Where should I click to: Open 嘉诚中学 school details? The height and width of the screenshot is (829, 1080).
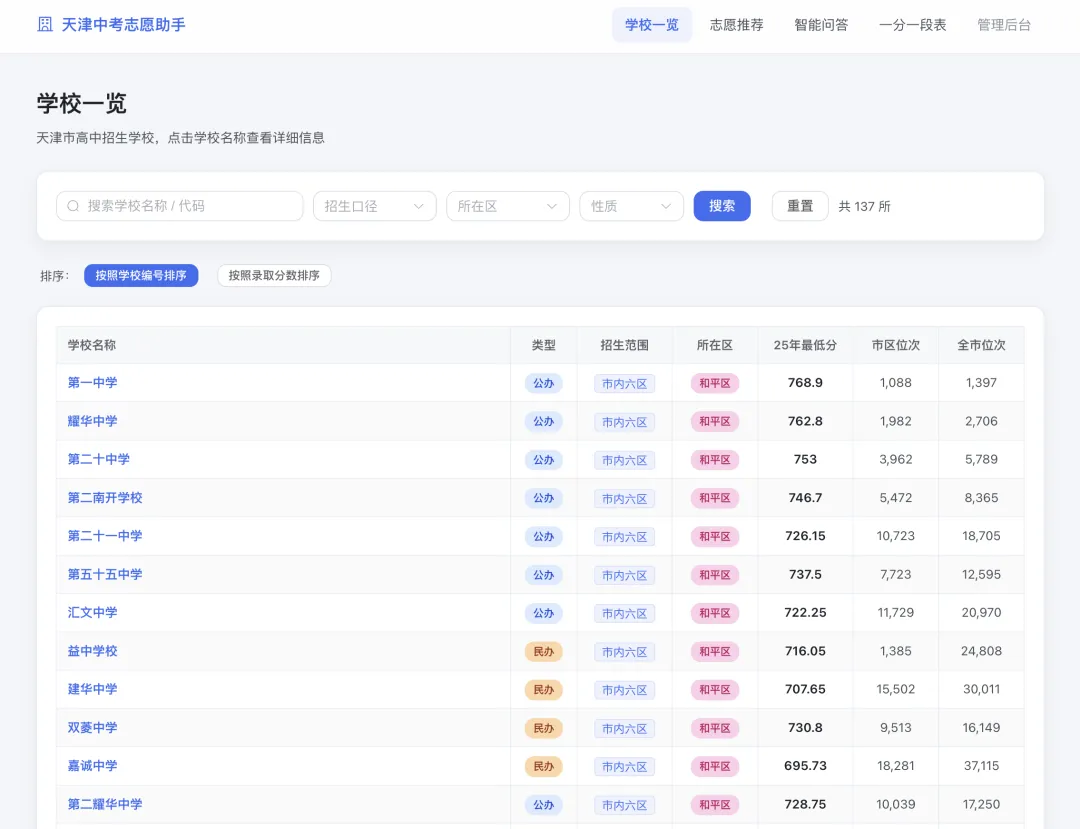pyautogui.click(x=92, y=766)
